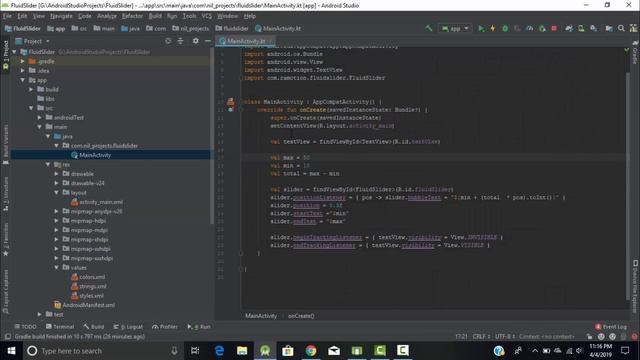Screen dimensions: 640x360
Task: Click the editor vertical scrollbar
Action: 627,186
